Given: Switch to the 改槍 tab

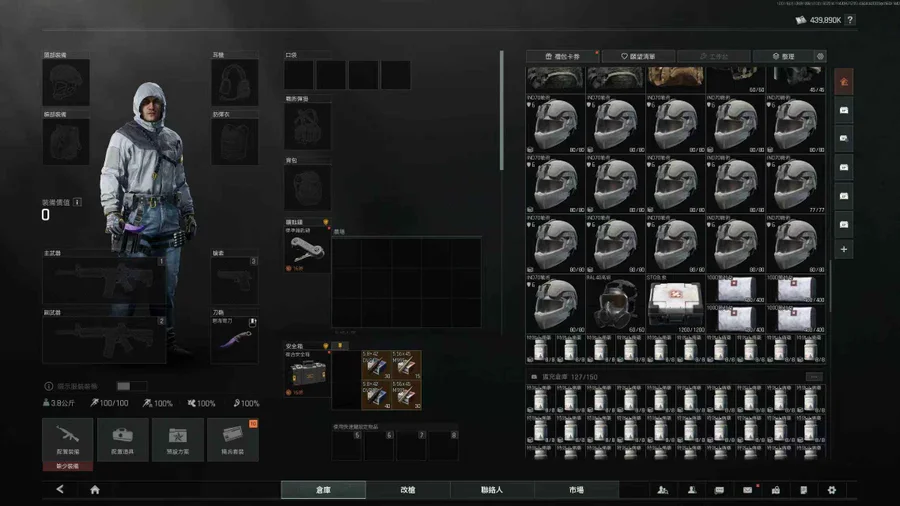Looking at the screenshot, I should point(408,490).
